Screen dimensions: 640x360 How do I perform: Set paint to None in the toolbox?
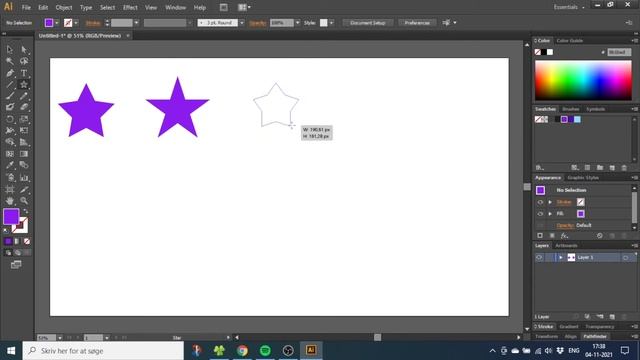point(27,241)
